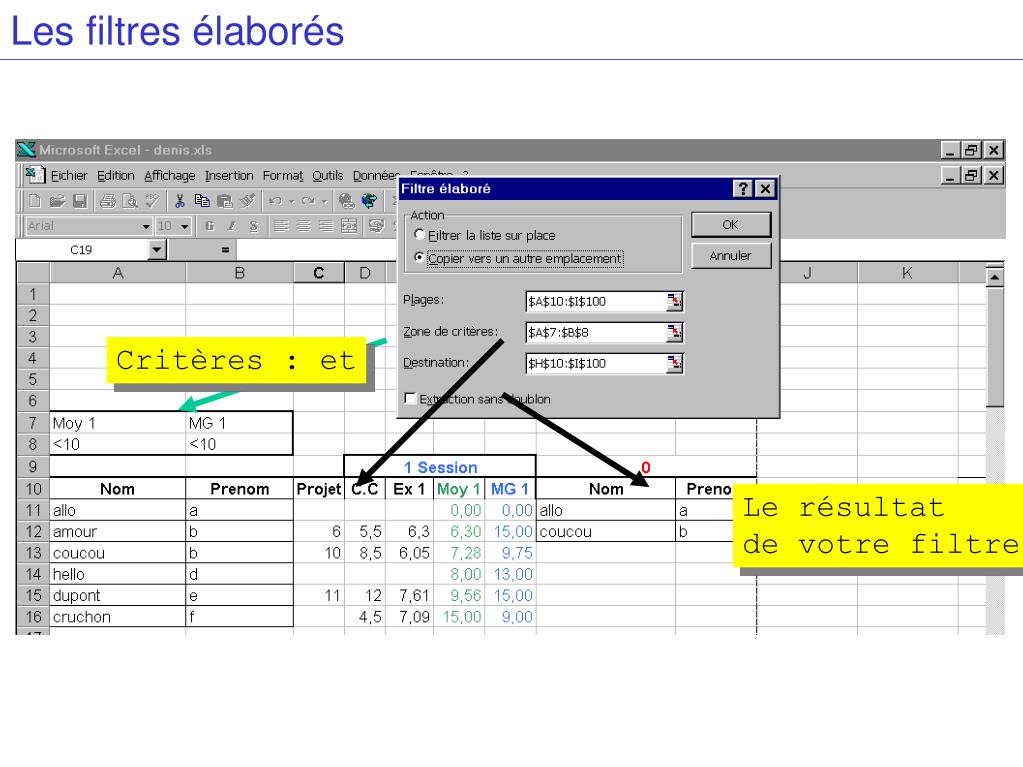Align text left in the toolbar
1023x767 pixels.
click(281, 226)
